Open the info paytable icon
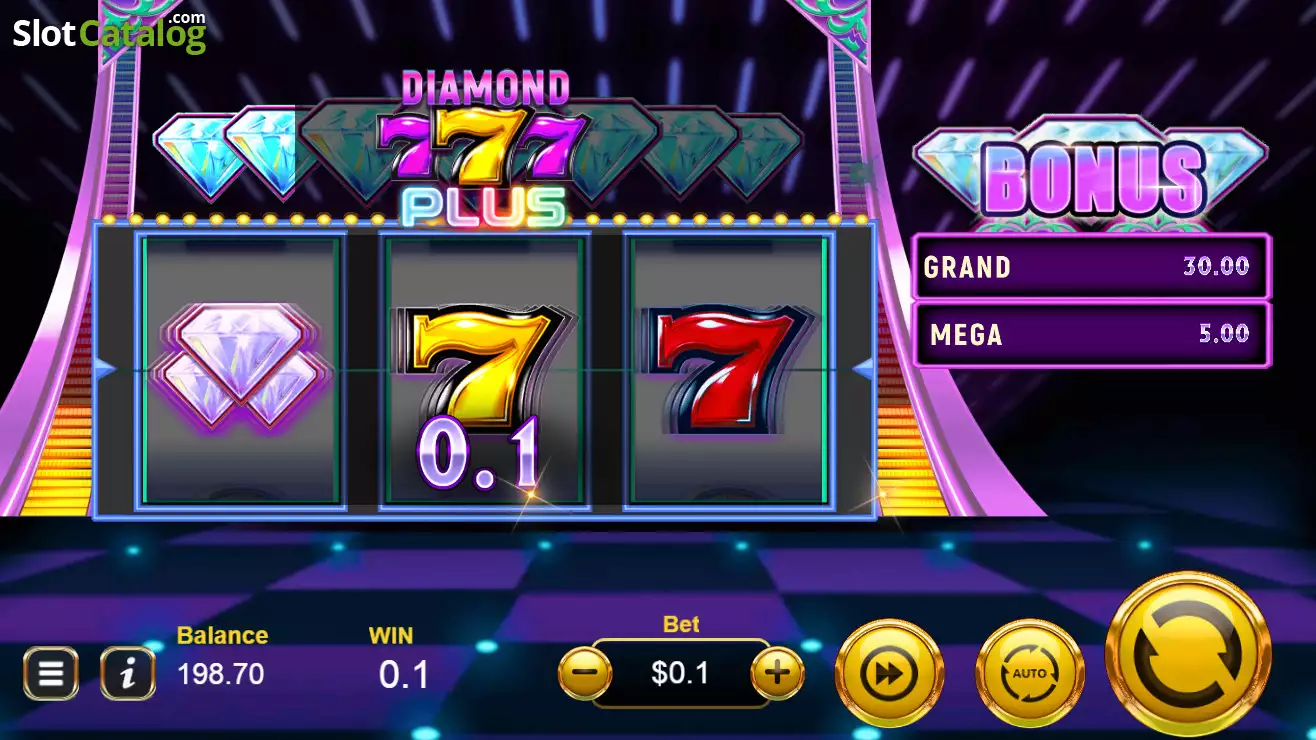Screen dimensions: 1316x740 click(127, 673)
